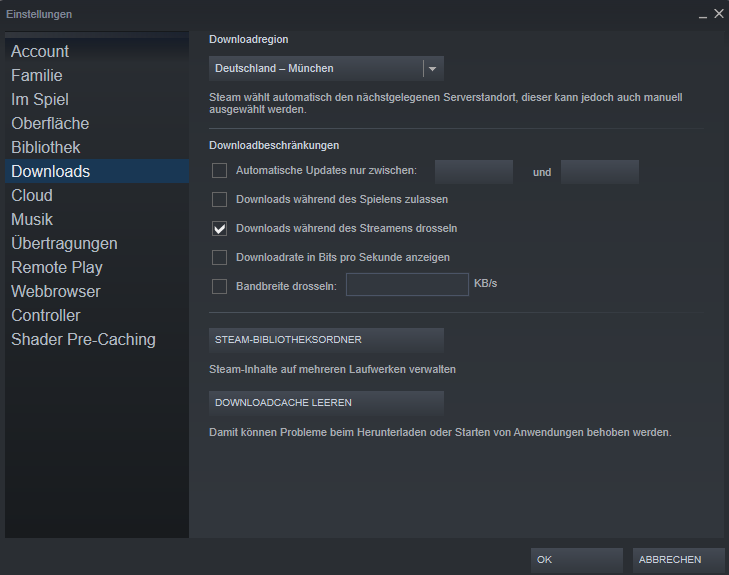Click the 'Steam wählt automatisch' description text

click(446, 103)
